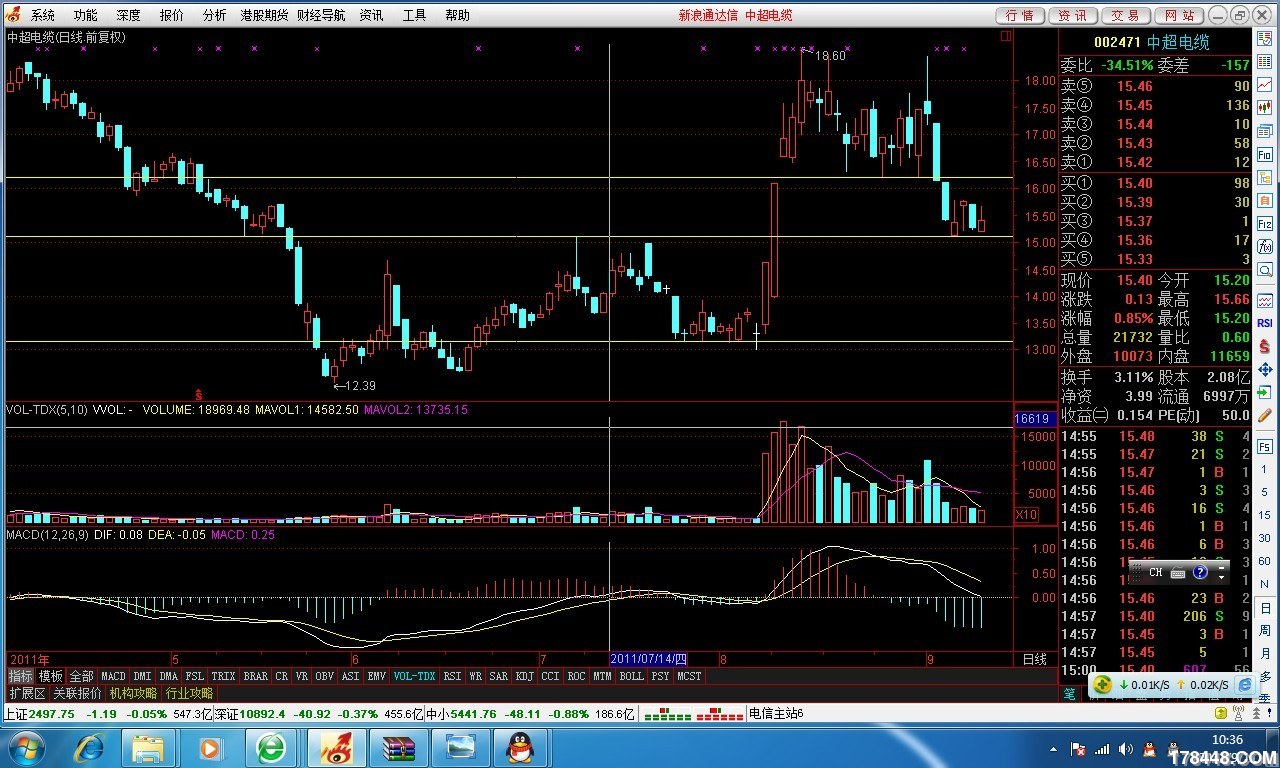Click the candlestick chart icon in sidebar
Image resolution: width=1280 pixels, height=768 pixels.
[x=1265, y=107]
